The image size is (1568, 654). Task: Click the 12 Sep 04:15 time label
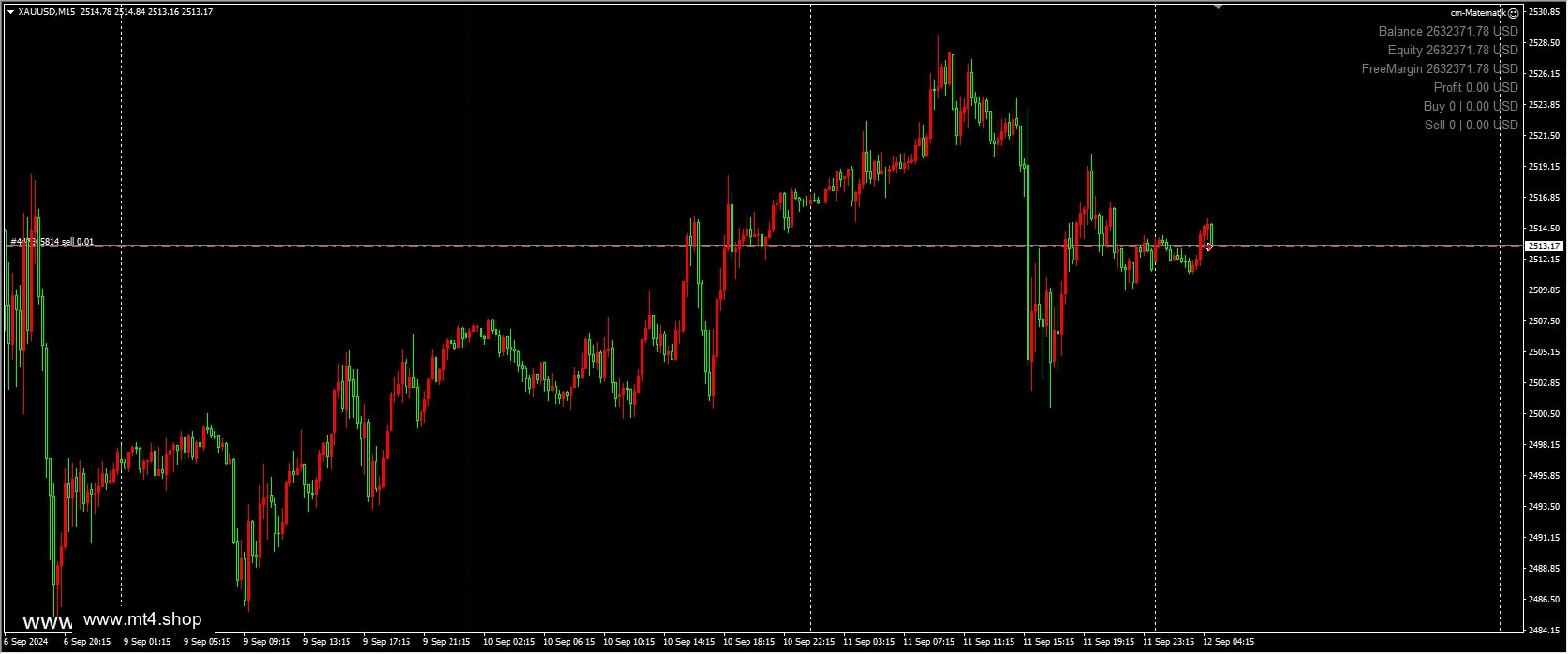click(1228, 643)
